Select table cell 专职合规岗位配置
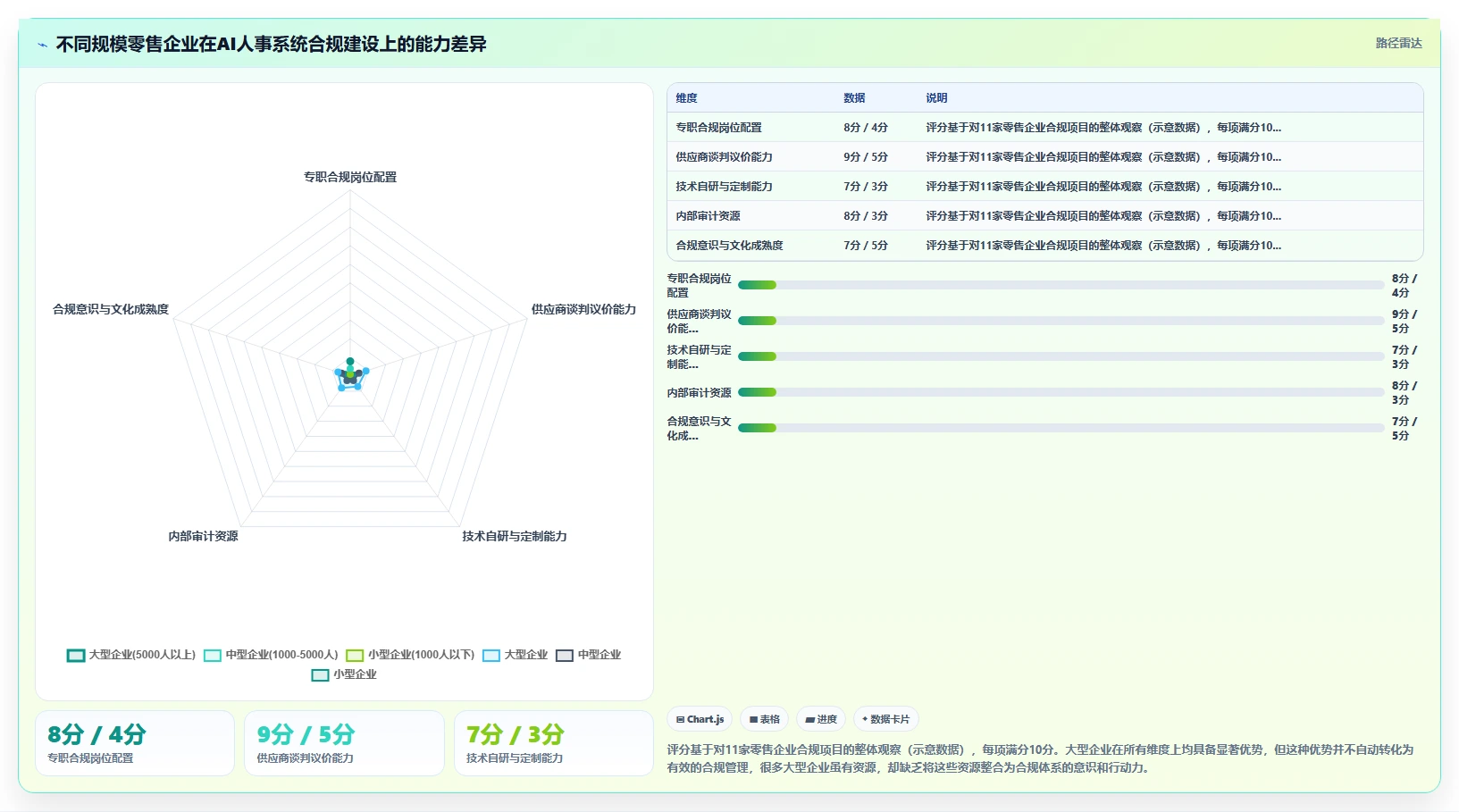The width and height of the screenshot is (1459, 812). pyautogui.click(x=719, y=128)
